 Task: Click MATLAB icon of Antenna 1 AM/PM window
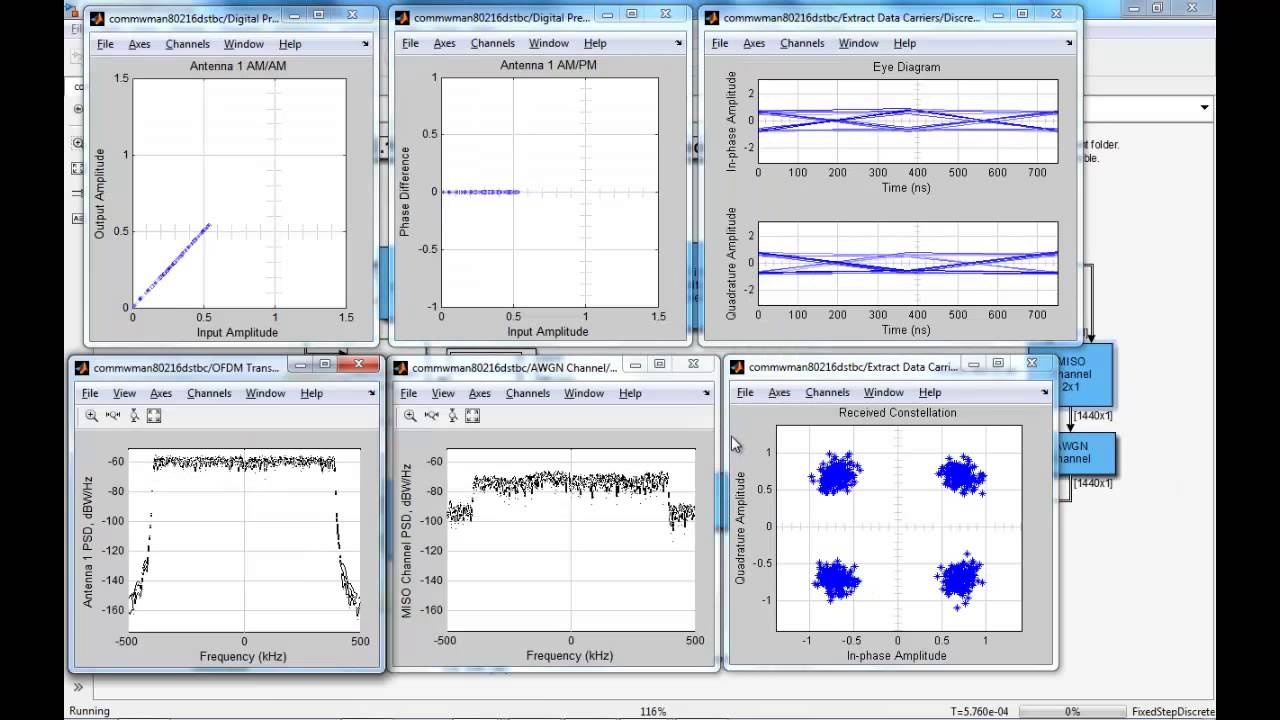tap(402, 18)
